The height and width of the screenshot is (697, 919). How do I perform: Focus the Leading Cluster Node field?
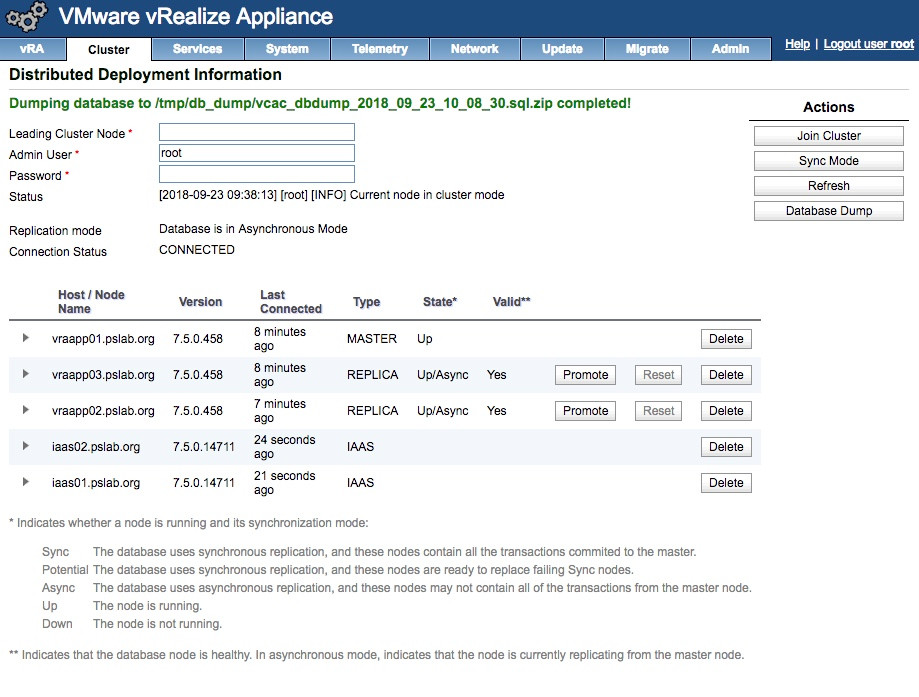point(257,132)
